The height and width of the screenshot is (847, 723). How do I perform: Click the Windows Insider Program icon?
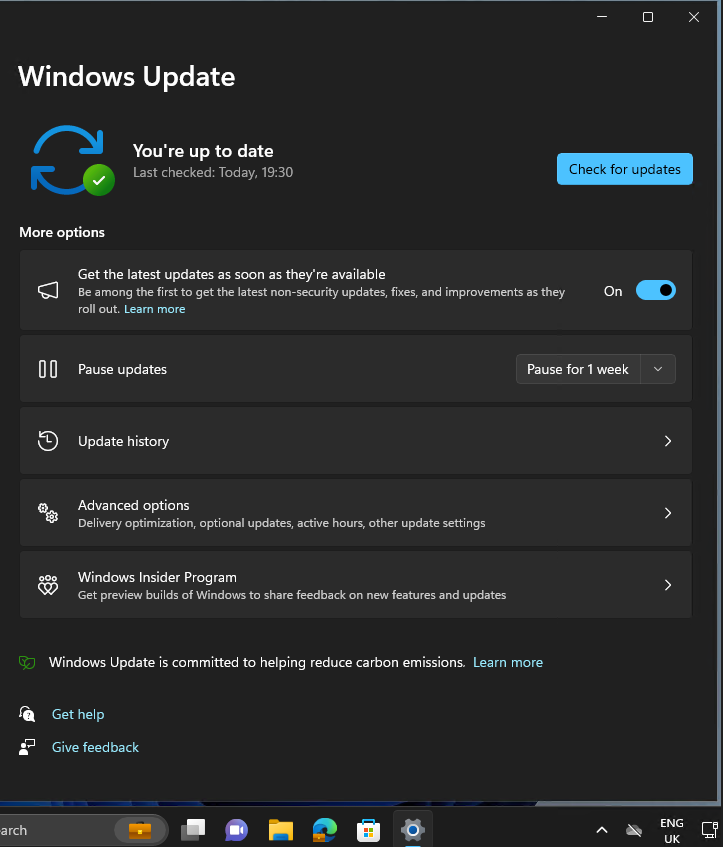(48, 584)
